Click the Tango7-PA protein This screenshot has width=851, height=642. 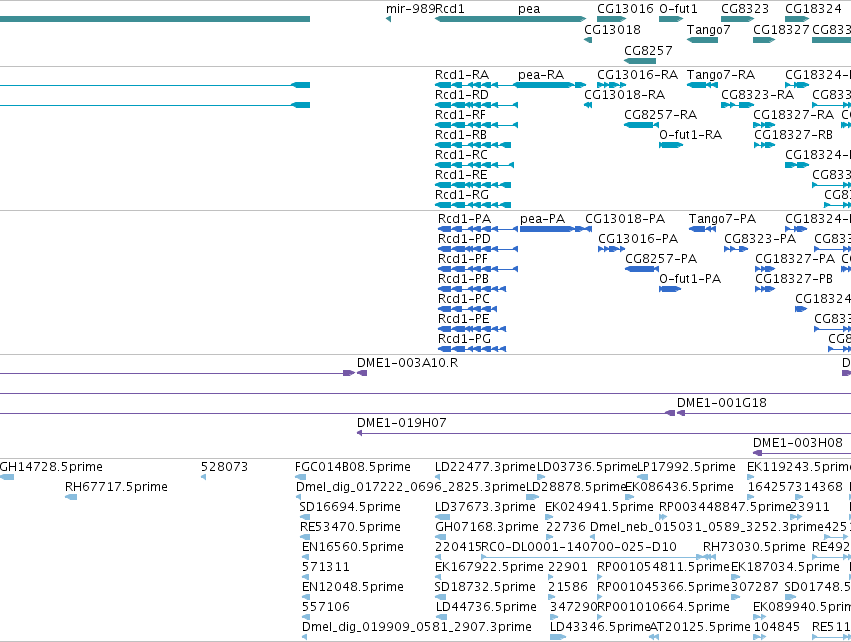pyautogui.click(x=702, y=229)
